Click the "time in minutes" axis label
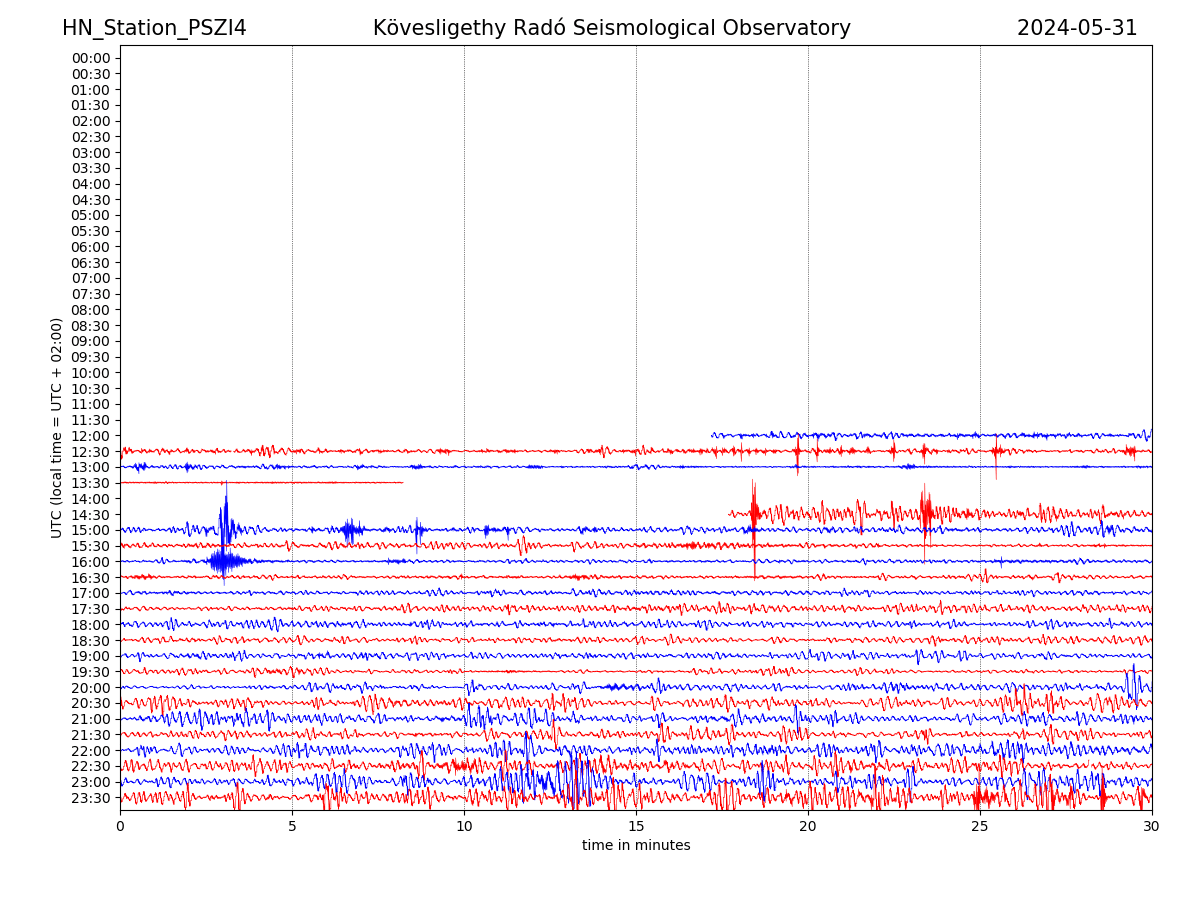This screenshot has height=900, width=1200. [x=636, y=846]
